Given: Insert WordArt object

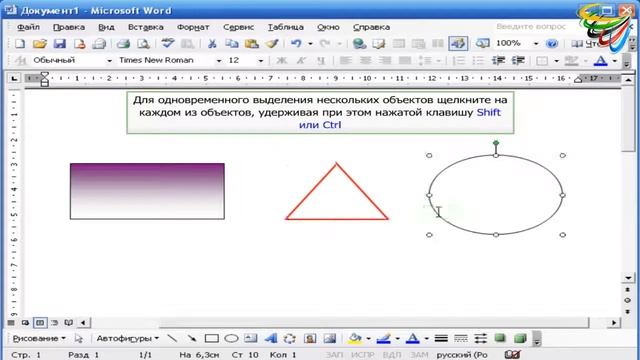Looking at the screenshot, I should (270, 338).
